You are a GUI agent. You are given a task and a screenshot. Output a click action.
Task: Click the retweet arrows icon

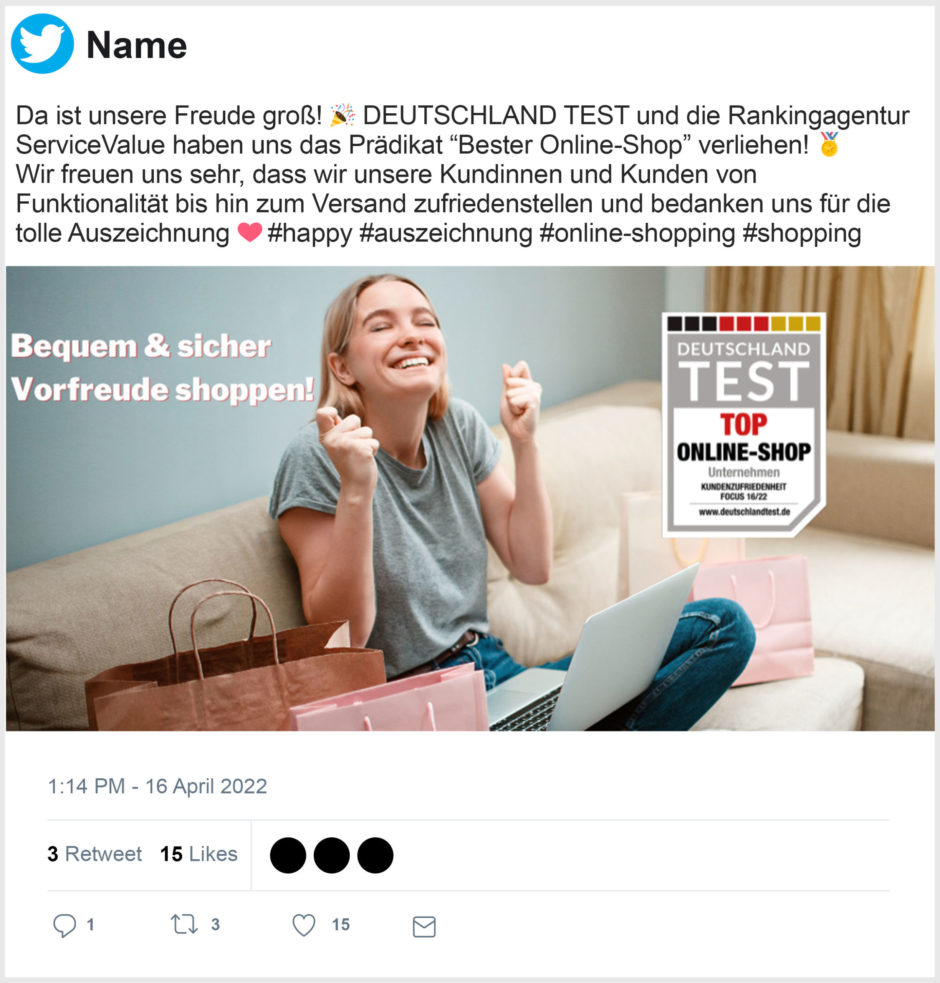point(184,924)
